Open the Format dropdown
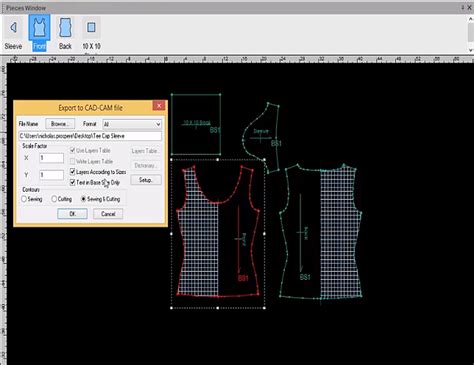This screenshot has width=474, height=365. 132,124
